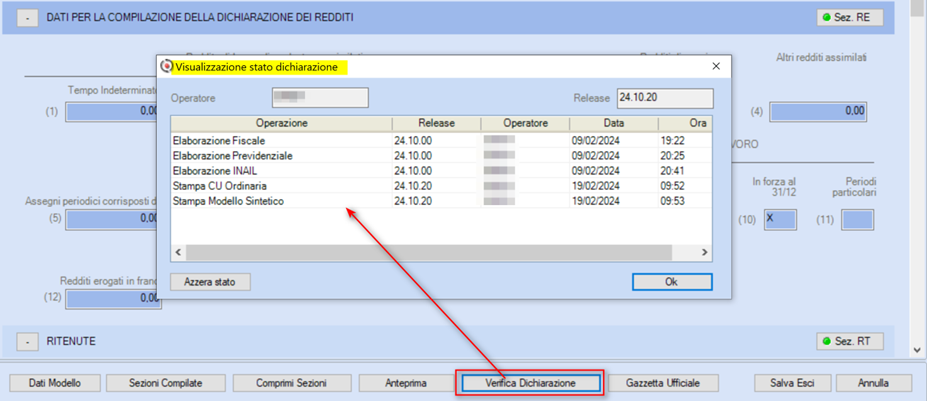This screenshot has width=927, height=401.
Task: Sort by the Release column header
Action: click(436, 123)
